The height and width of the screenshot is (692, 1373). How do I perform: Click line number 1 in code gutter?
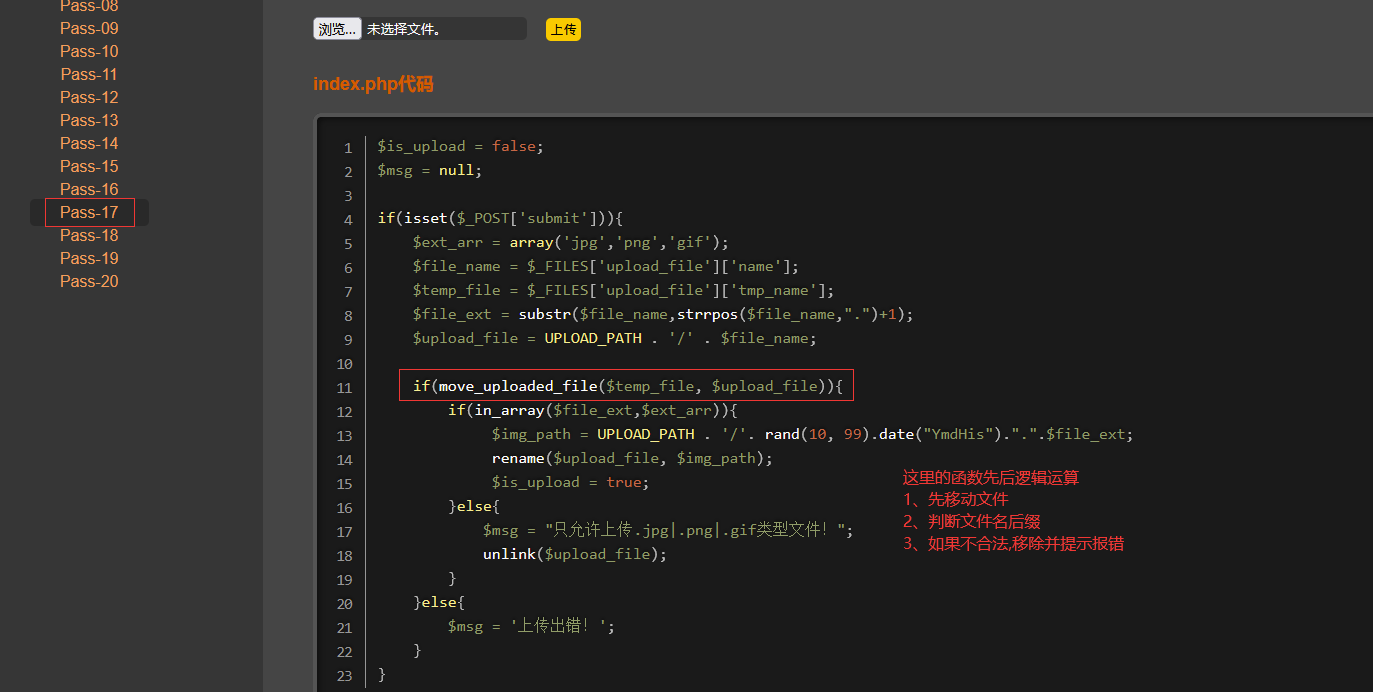pyautogui.click(x=348, y=147)
